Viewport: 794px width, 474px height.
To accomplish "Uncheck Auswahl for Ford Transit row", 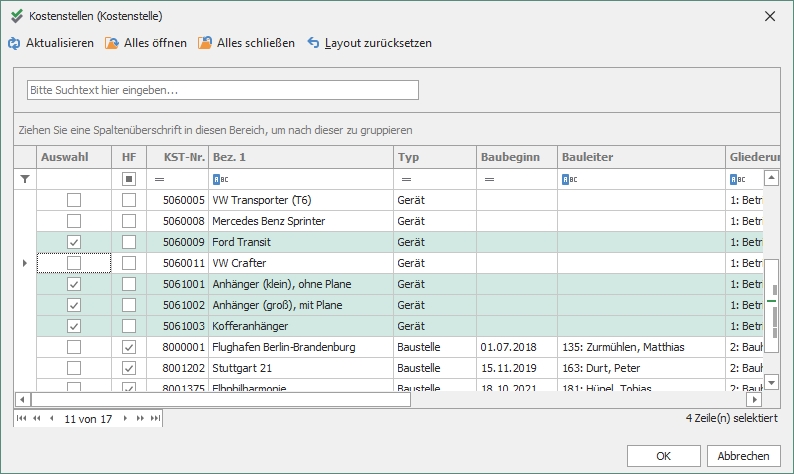I will tap(74, 243).
